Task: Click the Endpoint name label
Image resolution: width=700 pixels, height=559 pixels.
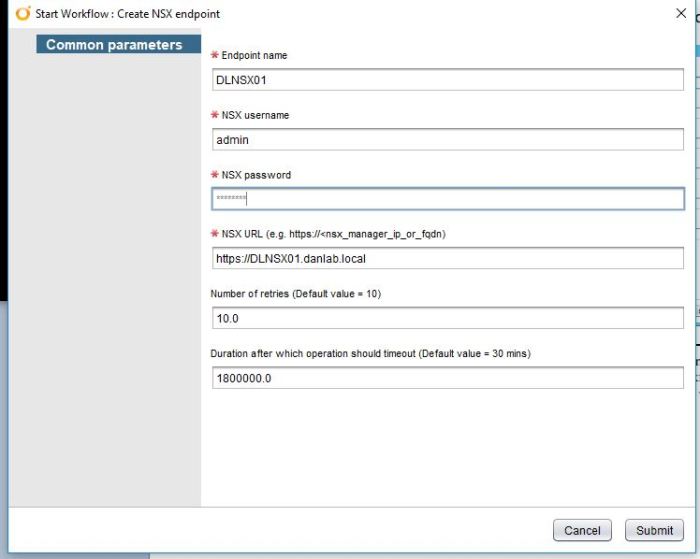Action: (254, 56)
